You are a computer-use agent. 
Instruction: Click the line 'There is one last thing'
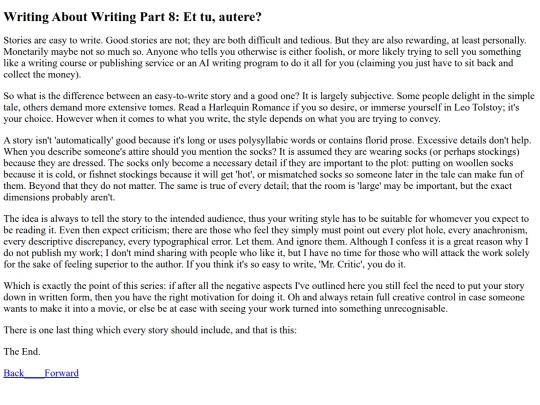click(150, 330)
